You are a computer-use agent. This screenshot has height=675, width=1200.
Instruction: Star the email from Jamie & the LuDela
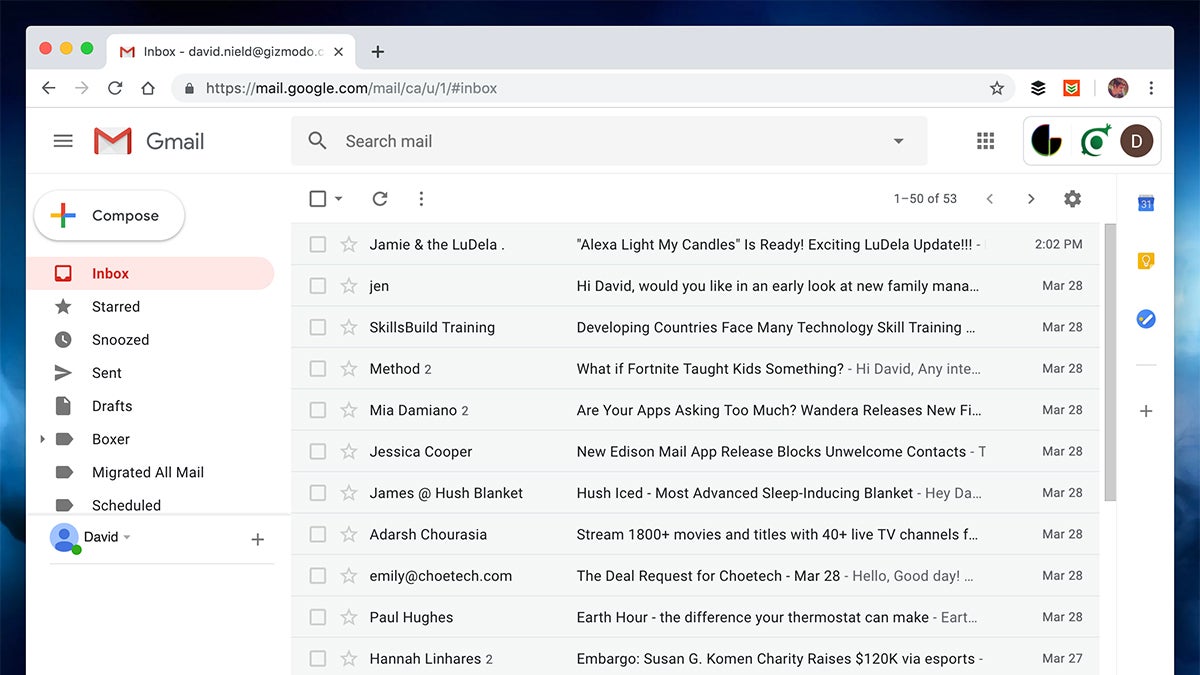tap(347, 243)
